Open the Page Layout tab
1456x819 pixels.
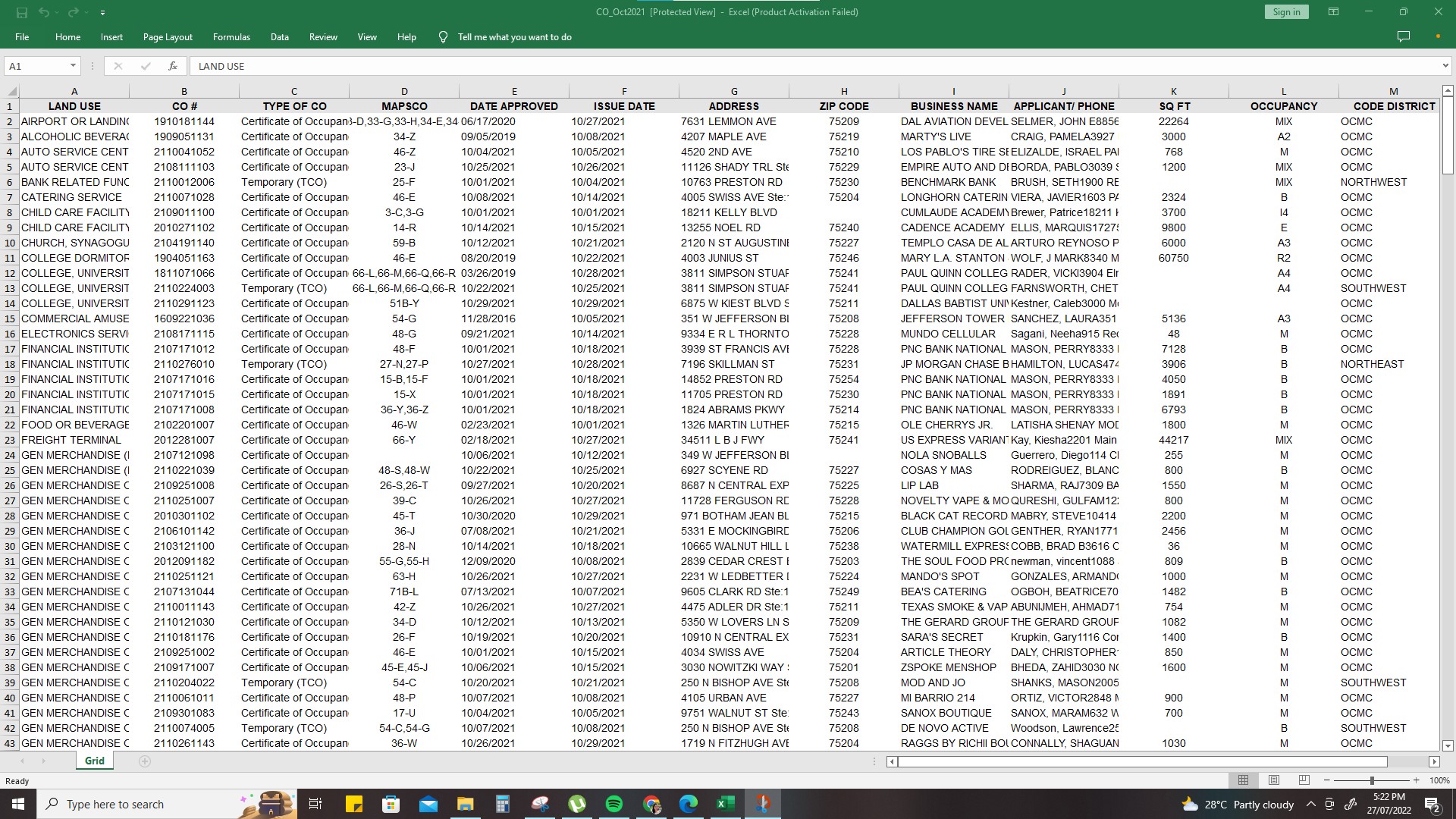(168, 36)
